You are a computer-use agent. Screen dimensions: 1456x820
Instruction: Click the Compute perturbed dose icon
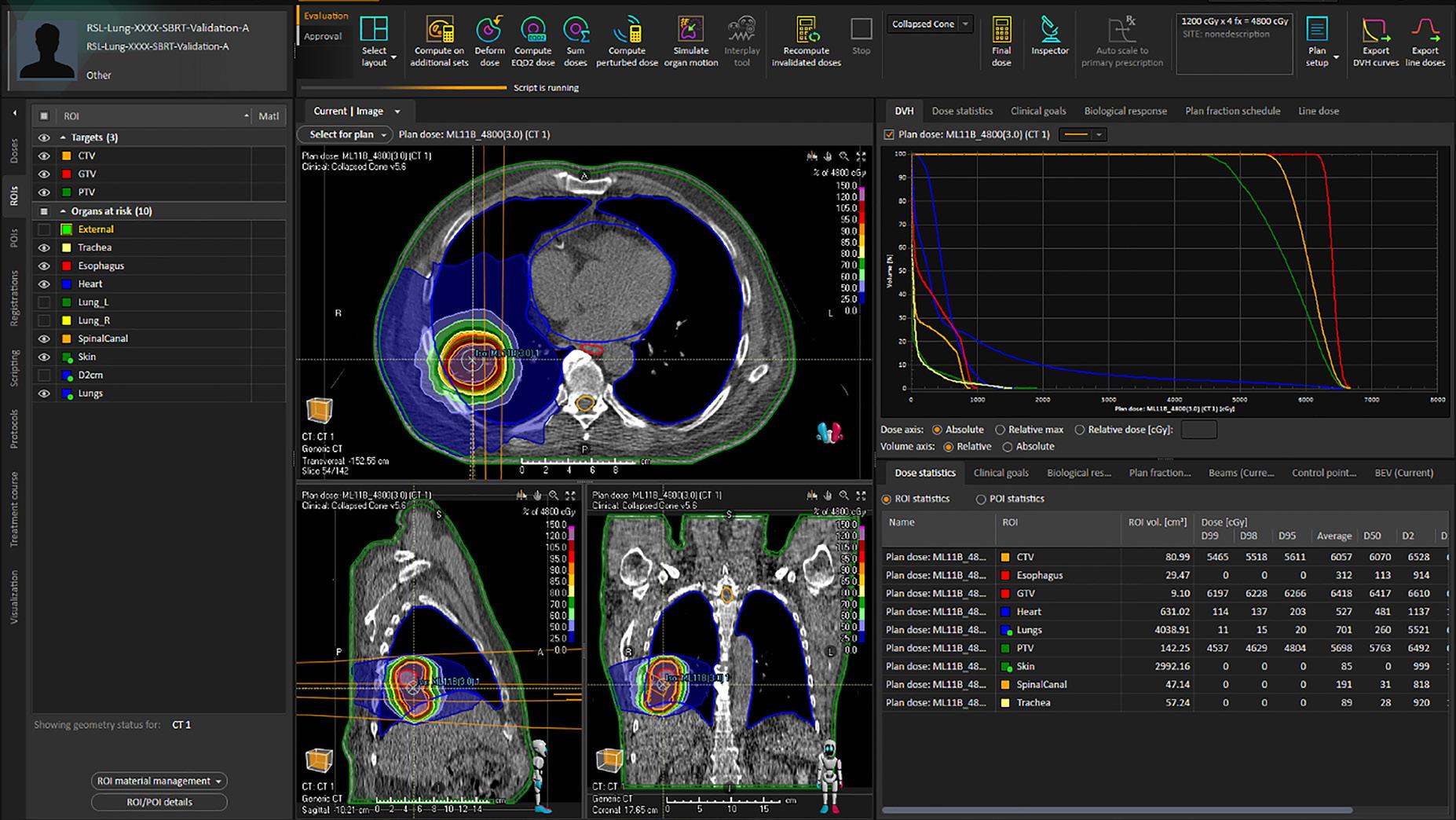coord(627,31)
